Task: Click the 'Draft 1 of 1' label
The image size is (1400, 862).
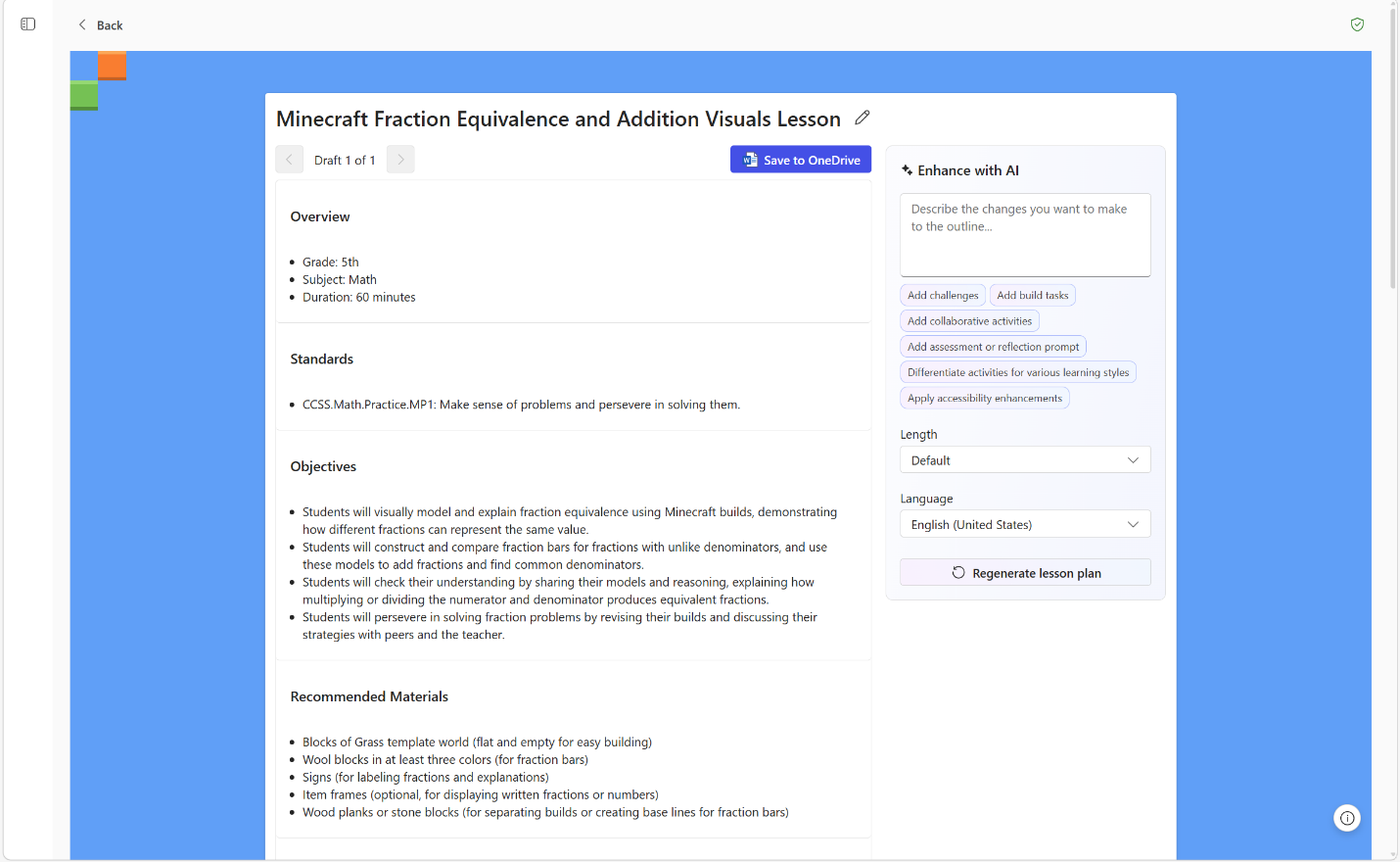Action: (345, 160)
